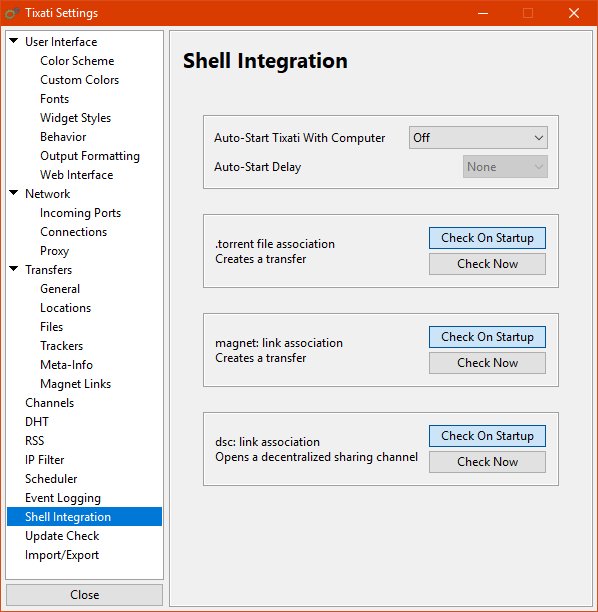Image resolution: width=598 pixels, height=612 pixels.
Task: Toggle Check On Startup for magnet link
Action: [x=487, y=337]
